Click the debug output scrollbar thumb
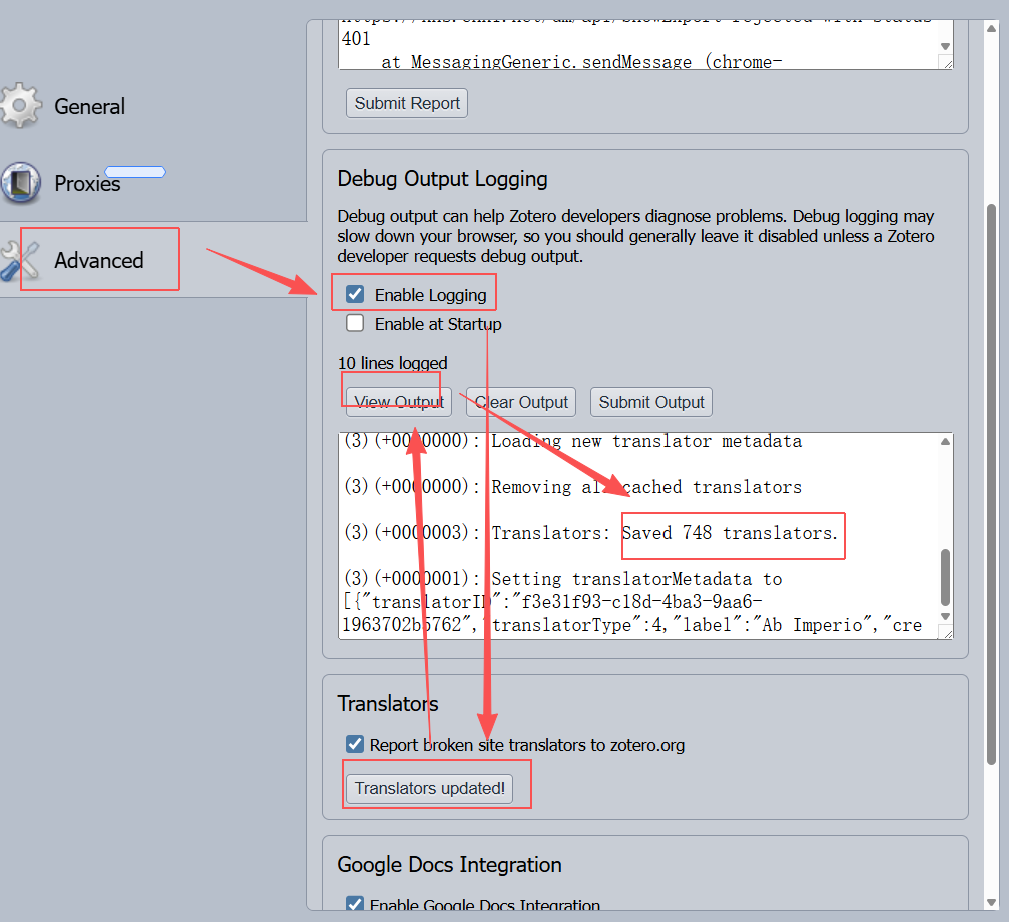This screenshot has height=922, width=1009. pyautogui.click(x=945, y=577)
